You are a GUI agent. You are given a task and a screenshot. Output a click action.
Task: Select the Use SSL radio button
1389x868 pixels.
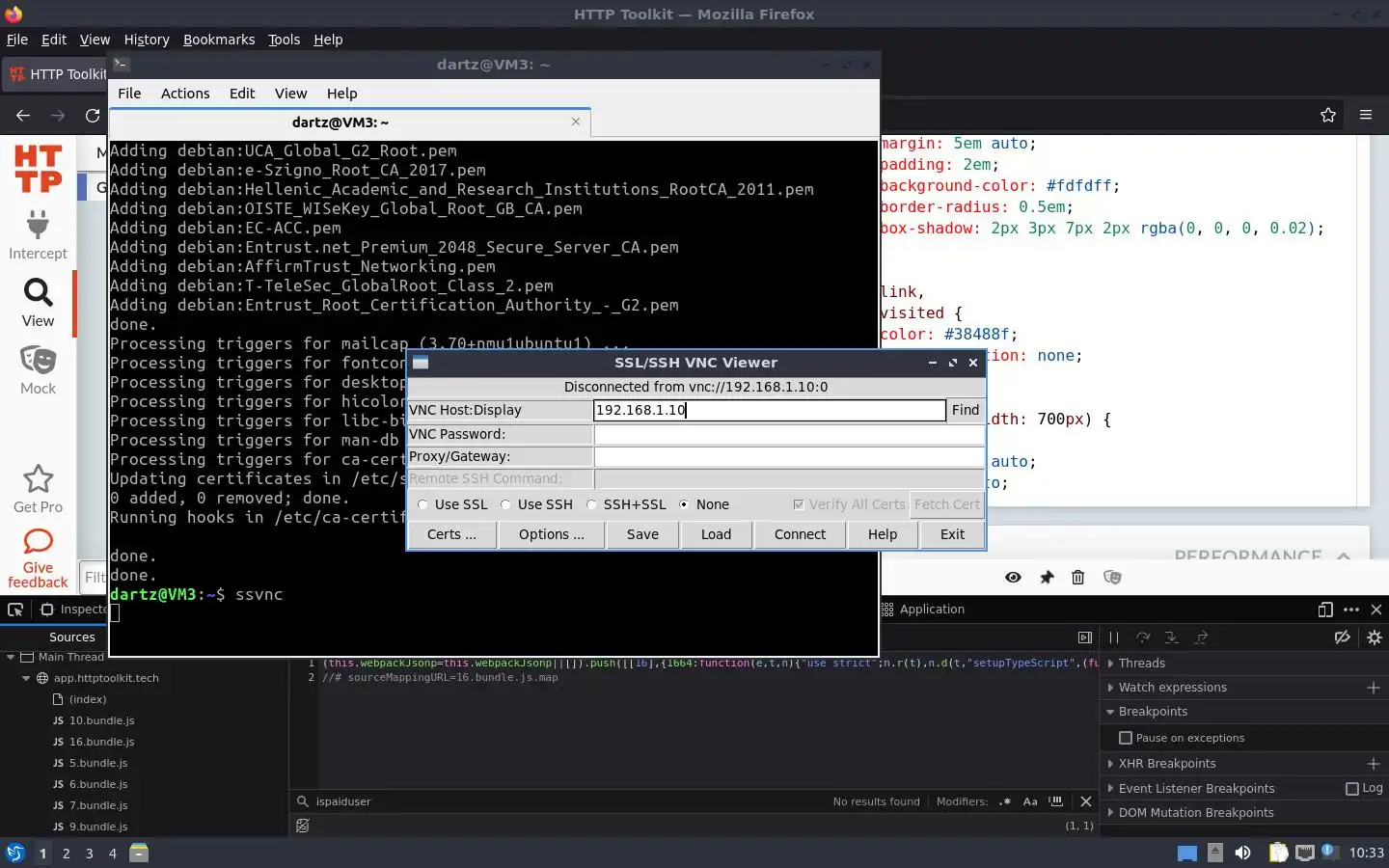422,504
